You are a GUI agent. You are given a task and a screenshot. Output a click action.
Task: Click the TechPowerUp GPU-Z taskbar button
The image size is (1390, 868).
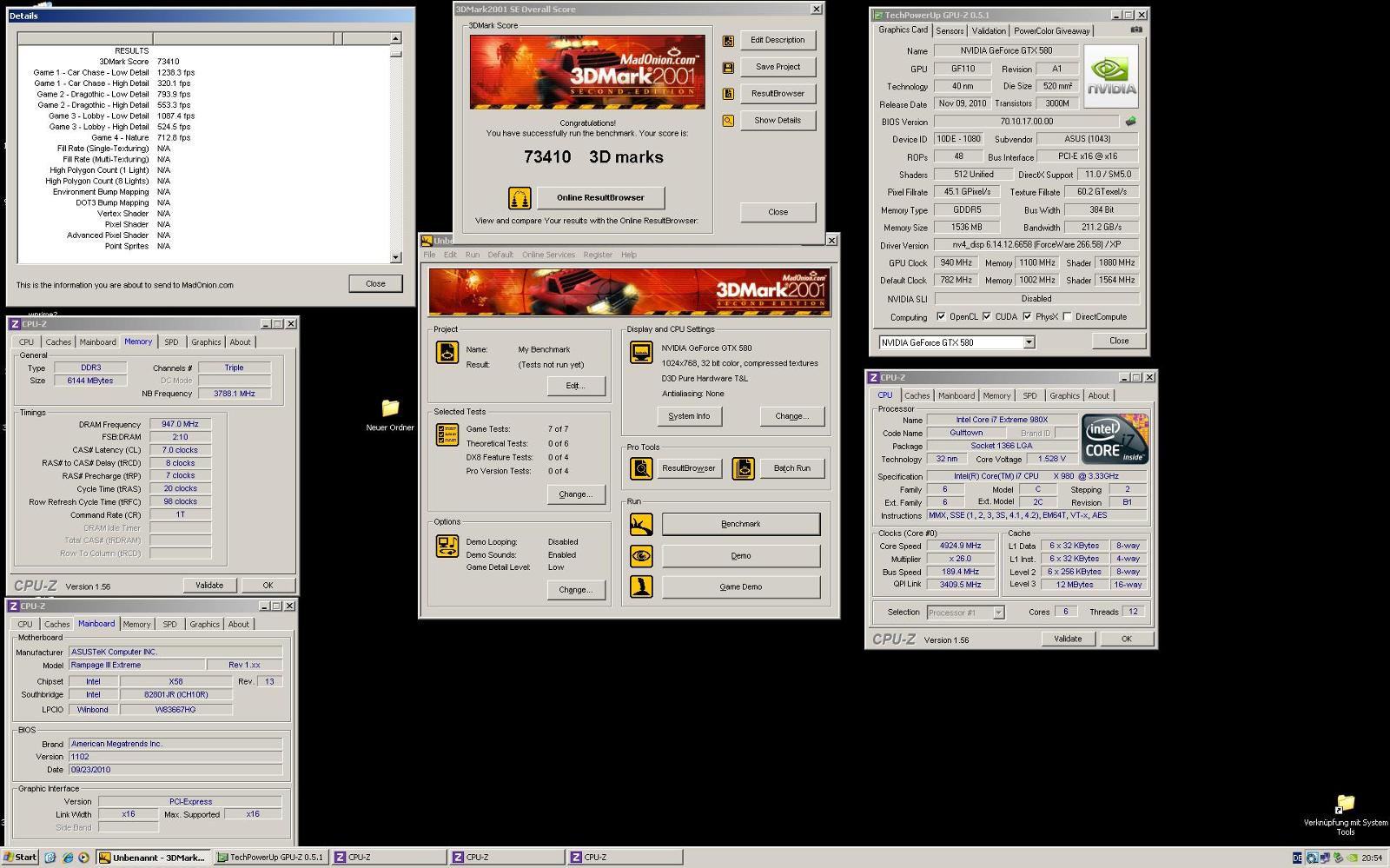point(270,858)
